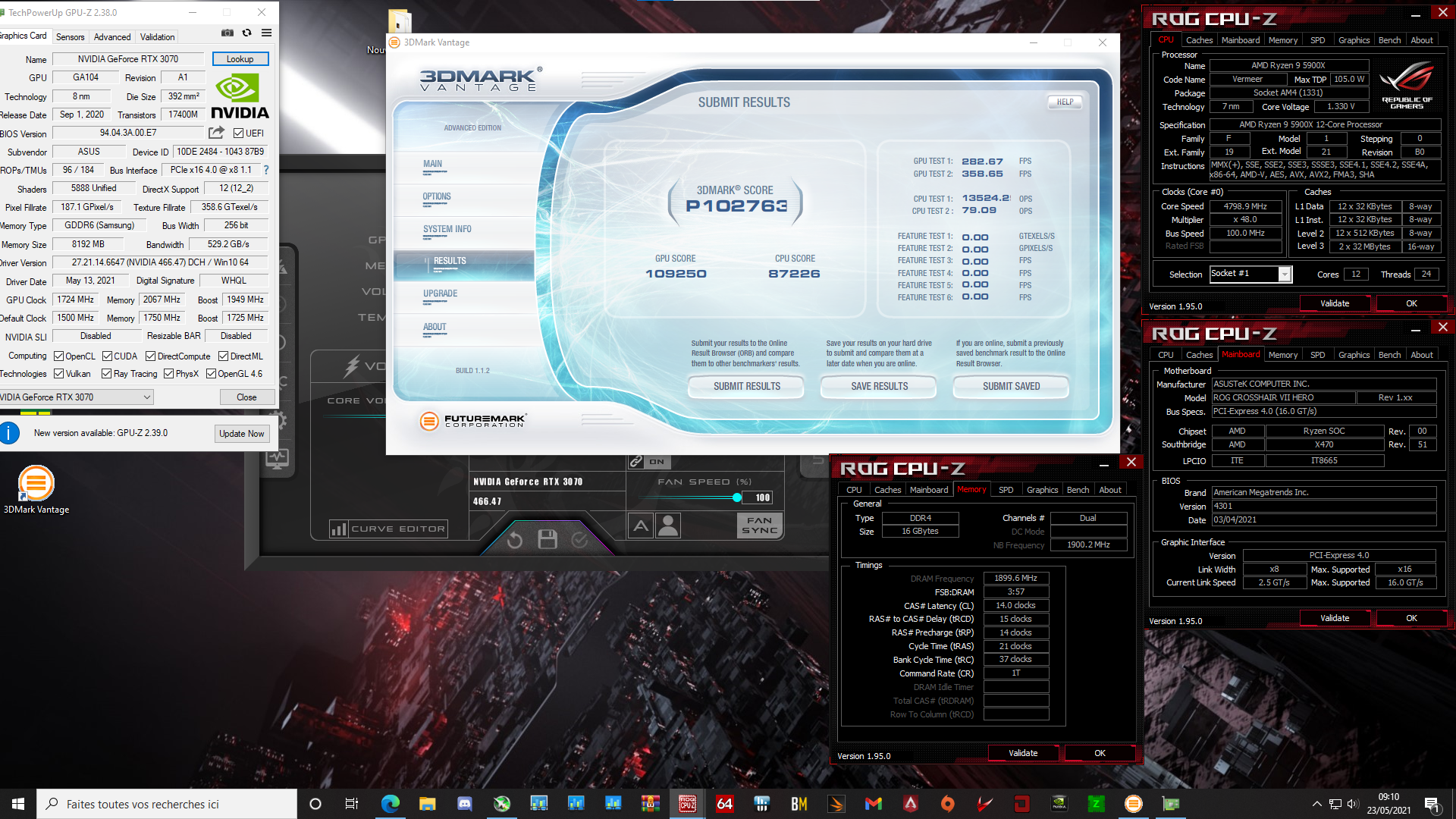Toggle the OpenGL 4.6 checkbox
Screen dimensions: 1456x819
click(211, 374)
